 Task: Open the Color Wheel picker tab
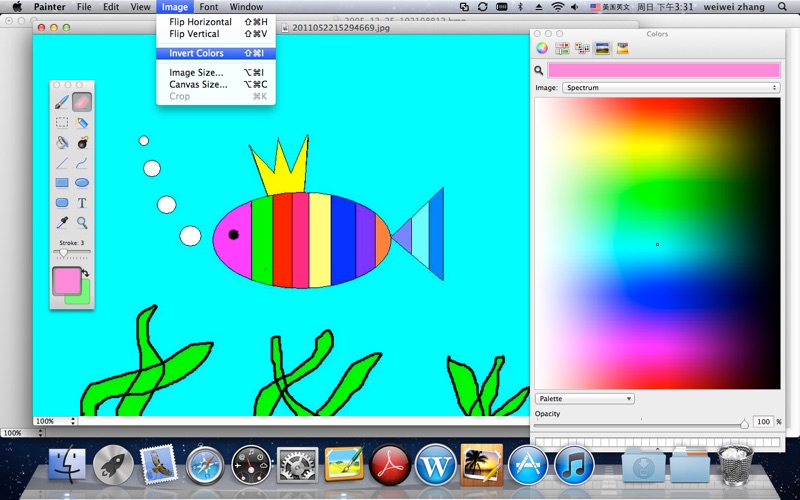coord(542,48)
